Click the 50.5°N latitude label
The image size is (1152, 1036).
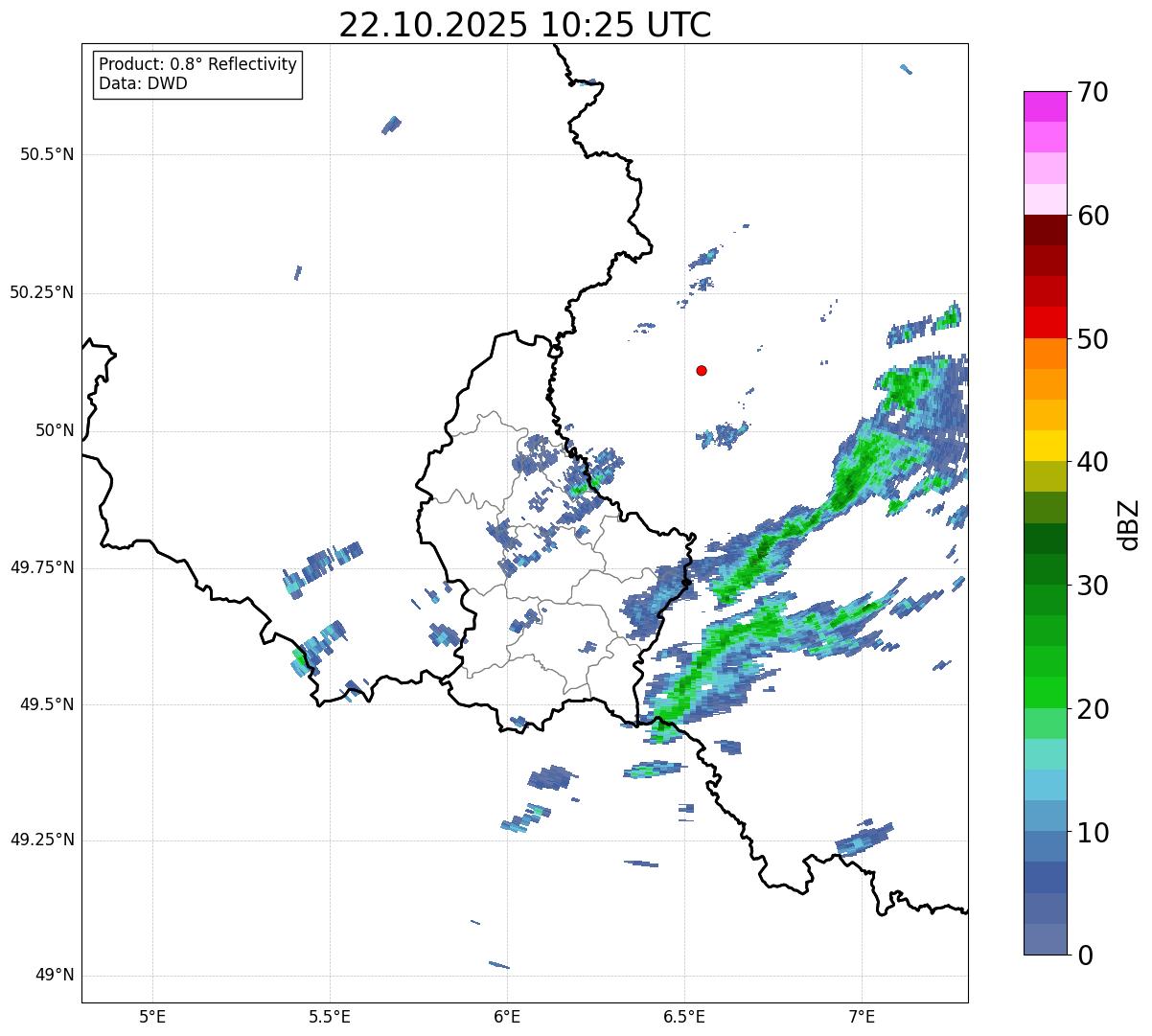coord(47,154)
